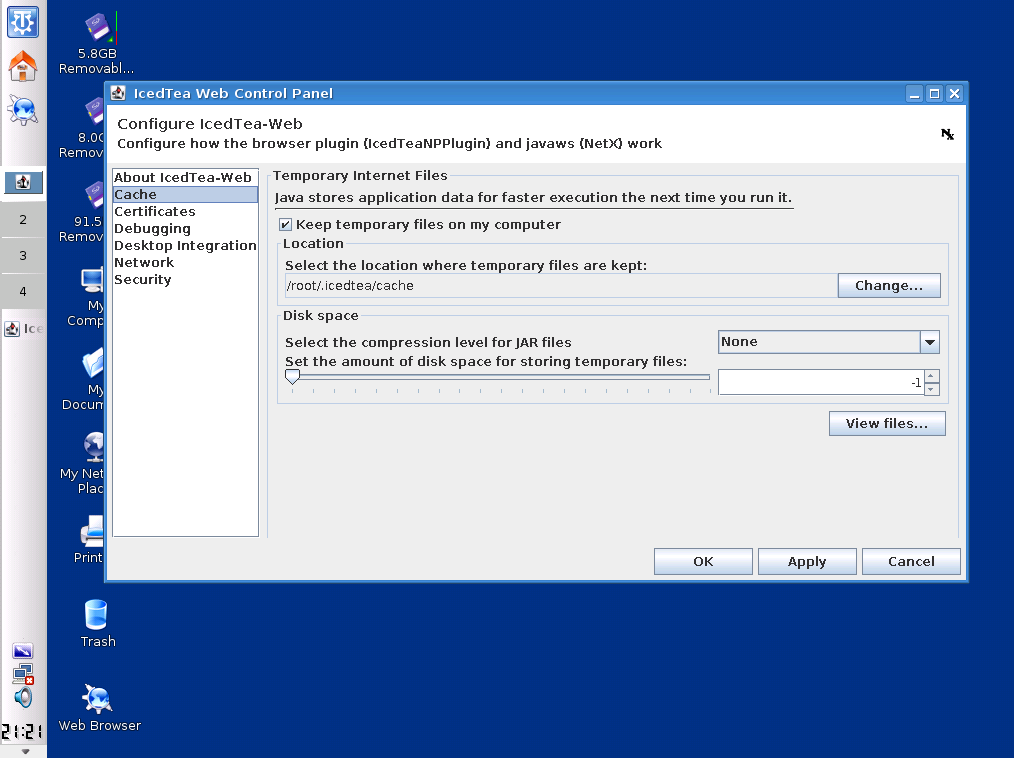Click the IcedTea window title bar icon
The height and width of the screenshot is (758, 1014).
click(118, 93)
